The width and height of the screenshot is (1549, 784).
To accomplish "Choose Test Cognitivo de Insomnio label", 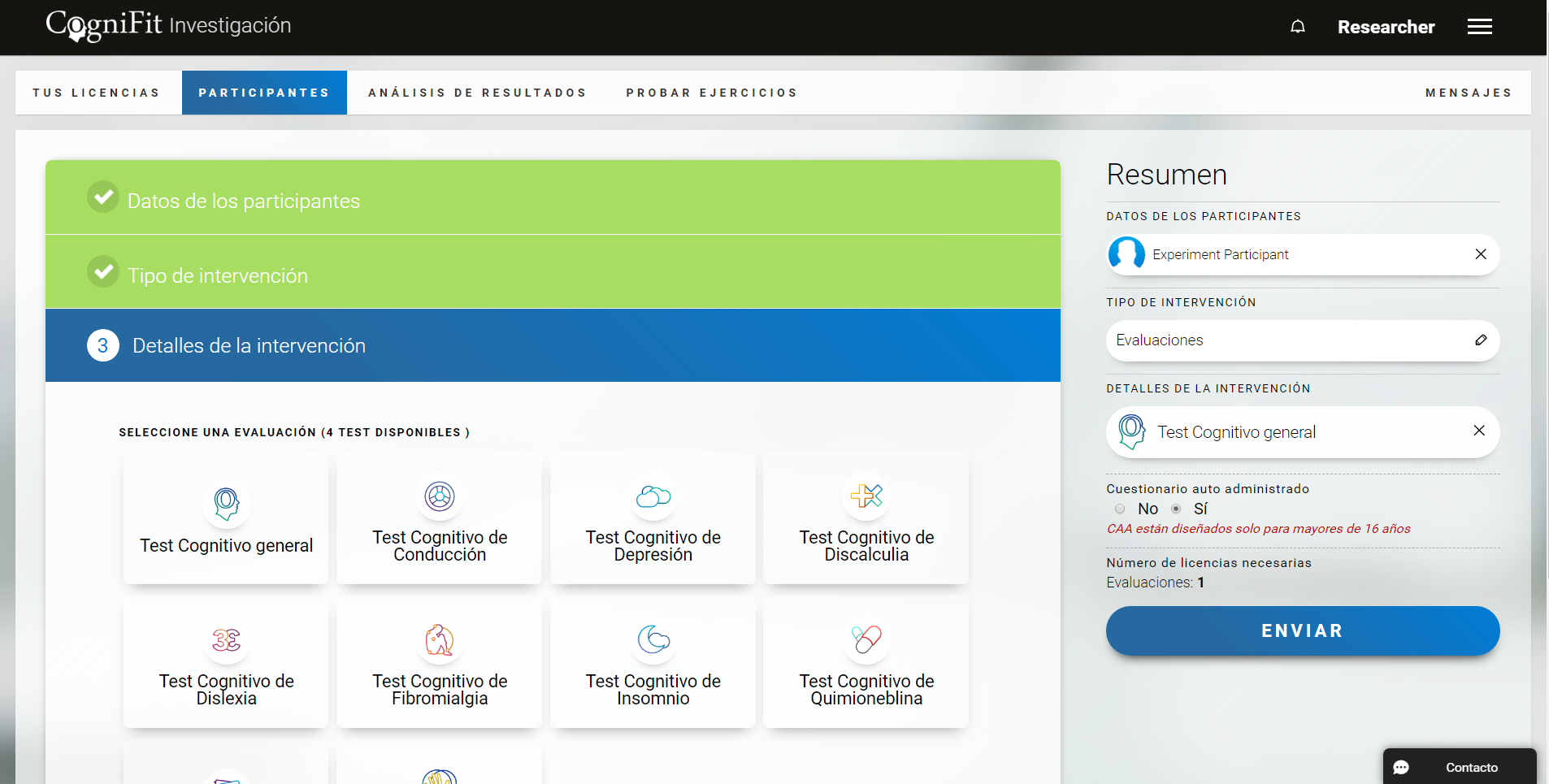I will click(x=653, y=690).
